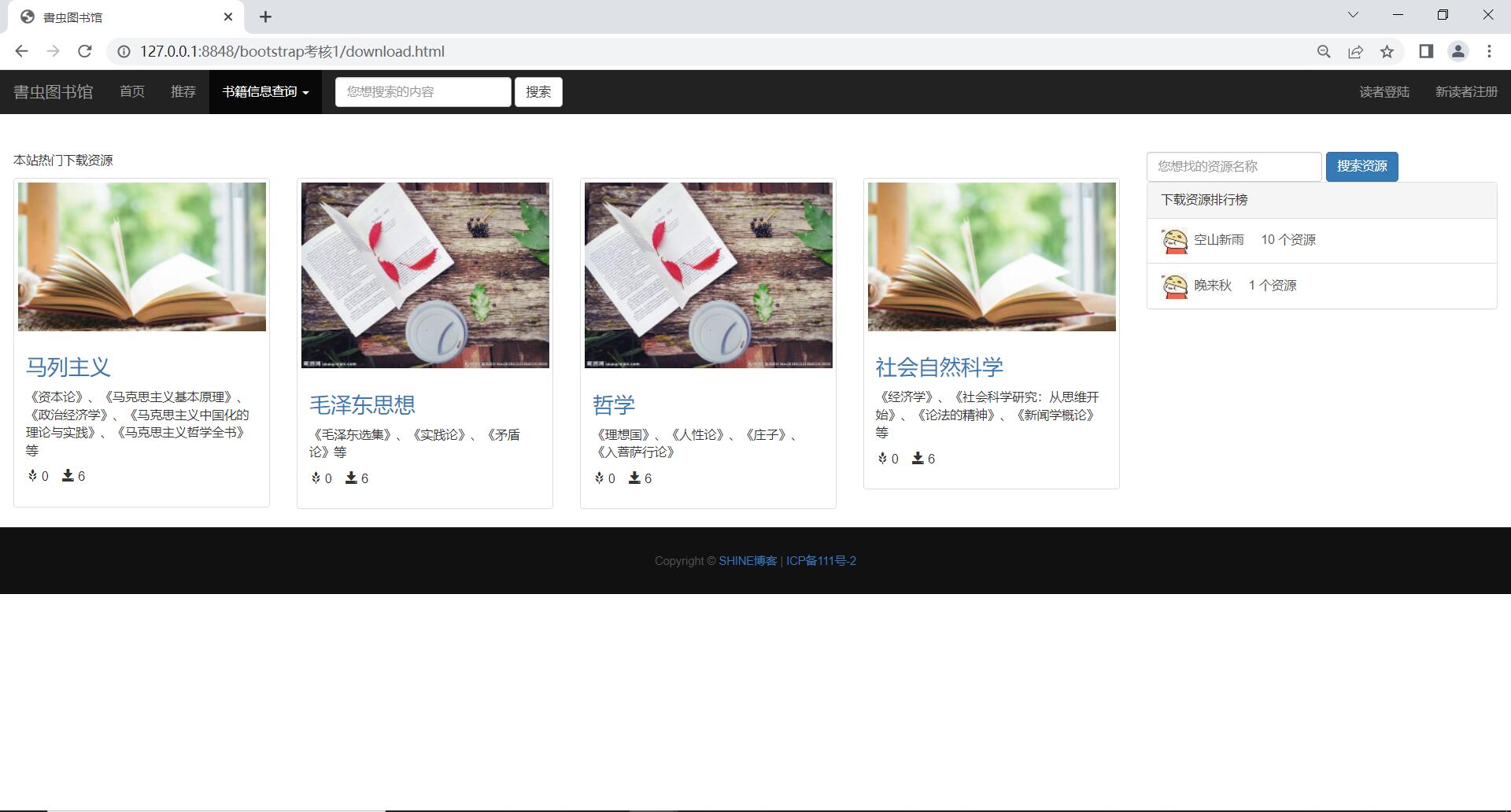Screen dimensions: 1511x812
Task: Bookmark this page with the star icon
Action: [1387, 51]
